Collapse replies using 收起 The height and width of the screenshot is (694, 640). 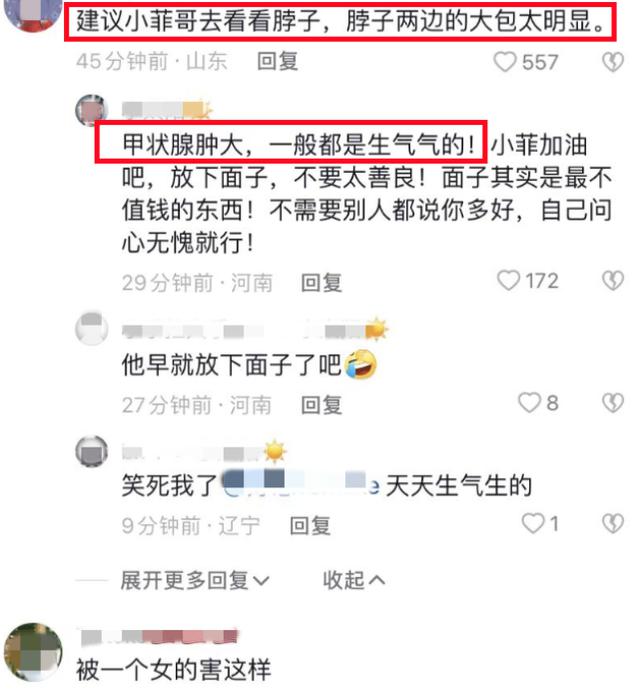(x=354, y=580)
